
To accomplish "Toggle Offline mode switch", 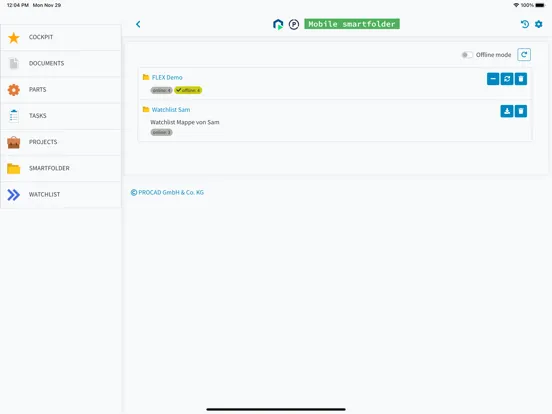I will pyautogui.click(x=467, y=55).
